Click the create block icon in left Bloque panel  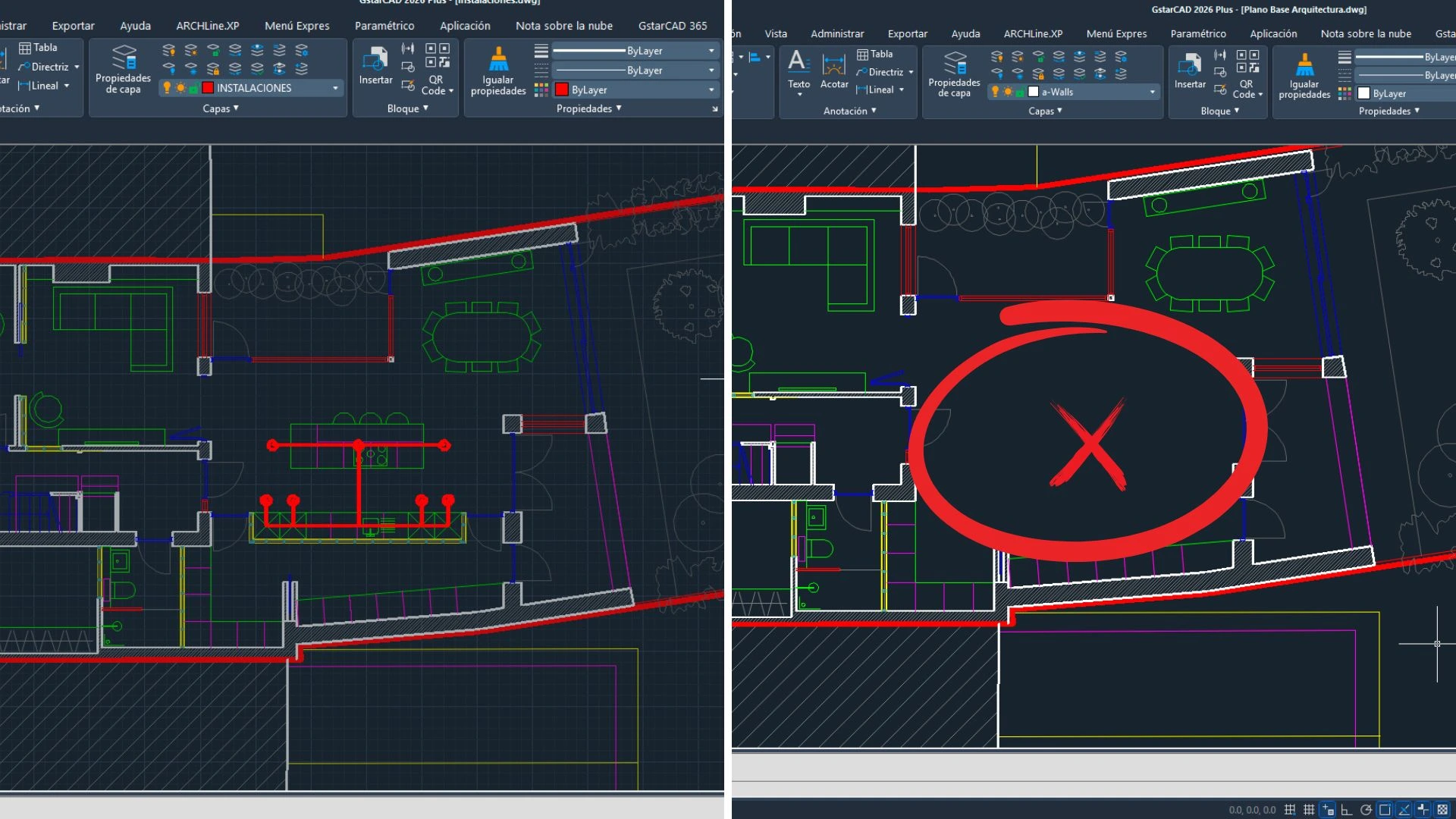[408, 67]
